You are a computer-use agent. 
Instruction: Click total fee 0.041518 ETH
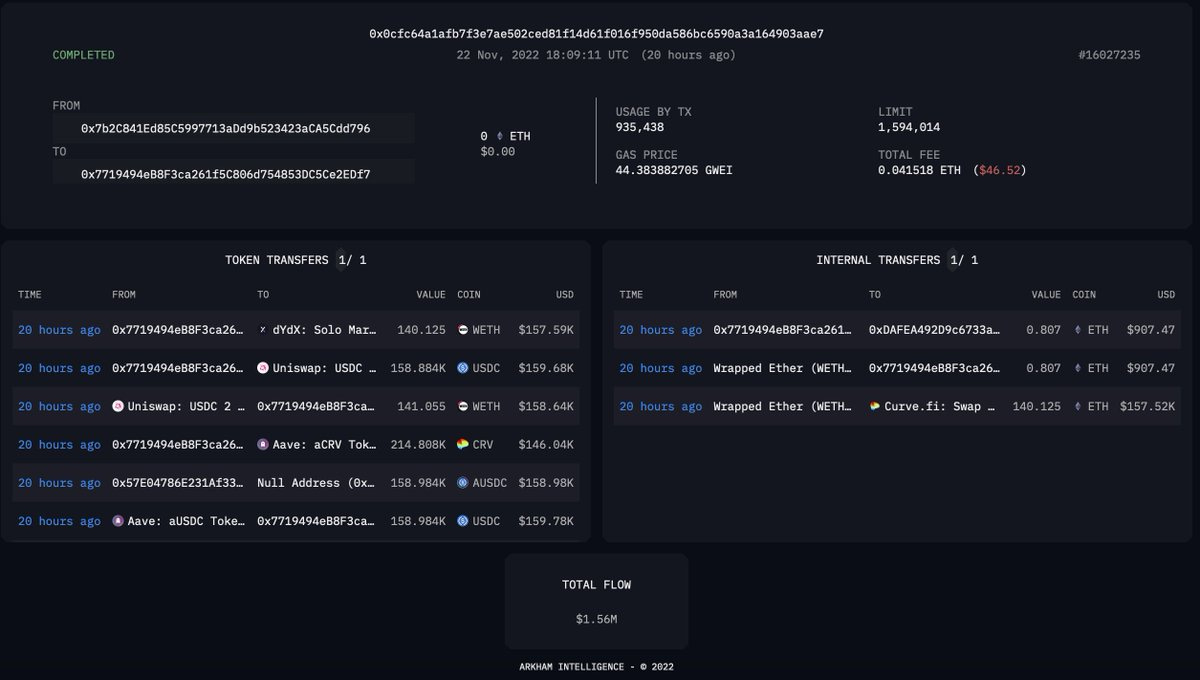click(920, 170)
